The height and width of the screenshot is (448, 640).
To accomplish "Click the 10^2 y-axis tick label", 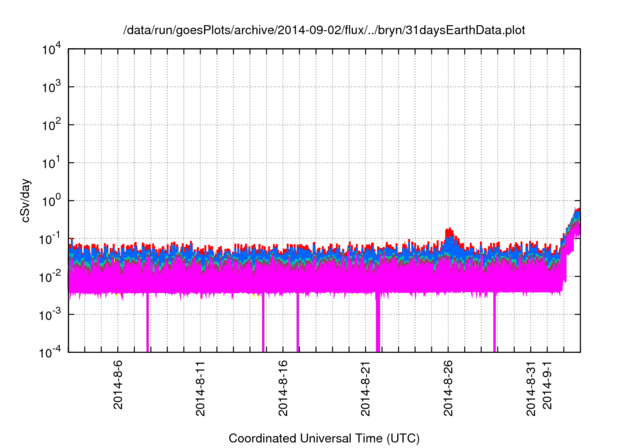I will point(51,125).
